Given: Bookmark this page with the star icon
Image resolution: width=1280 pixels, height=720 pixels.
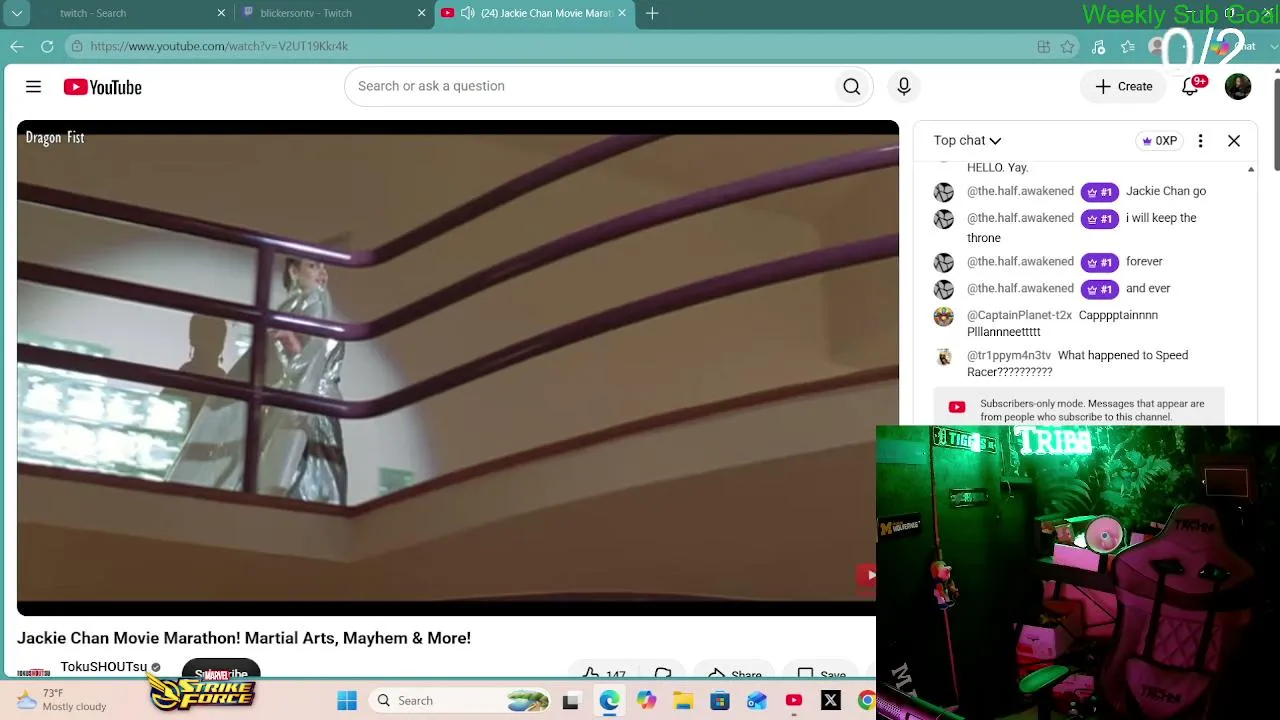Looking at the screenshot, I should [1068, 46].
